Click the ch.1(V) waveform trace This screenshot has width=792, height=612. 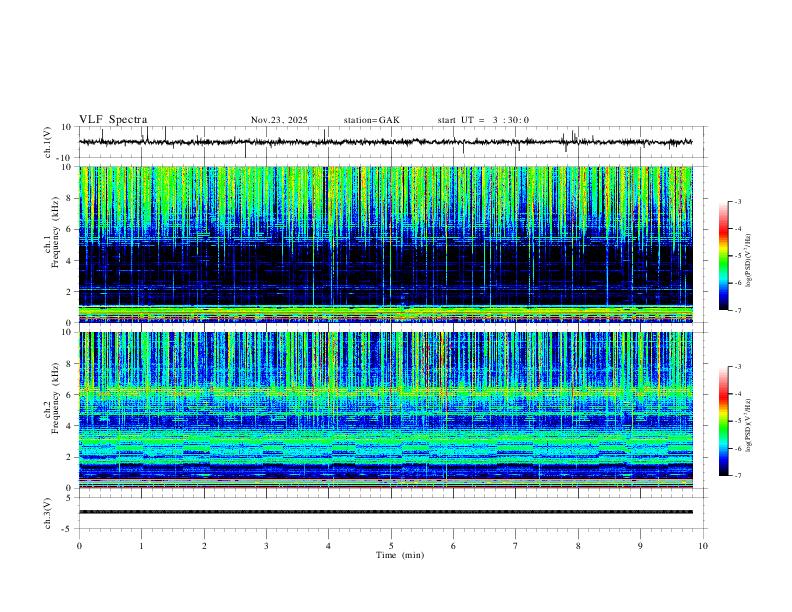coord(386,142)
